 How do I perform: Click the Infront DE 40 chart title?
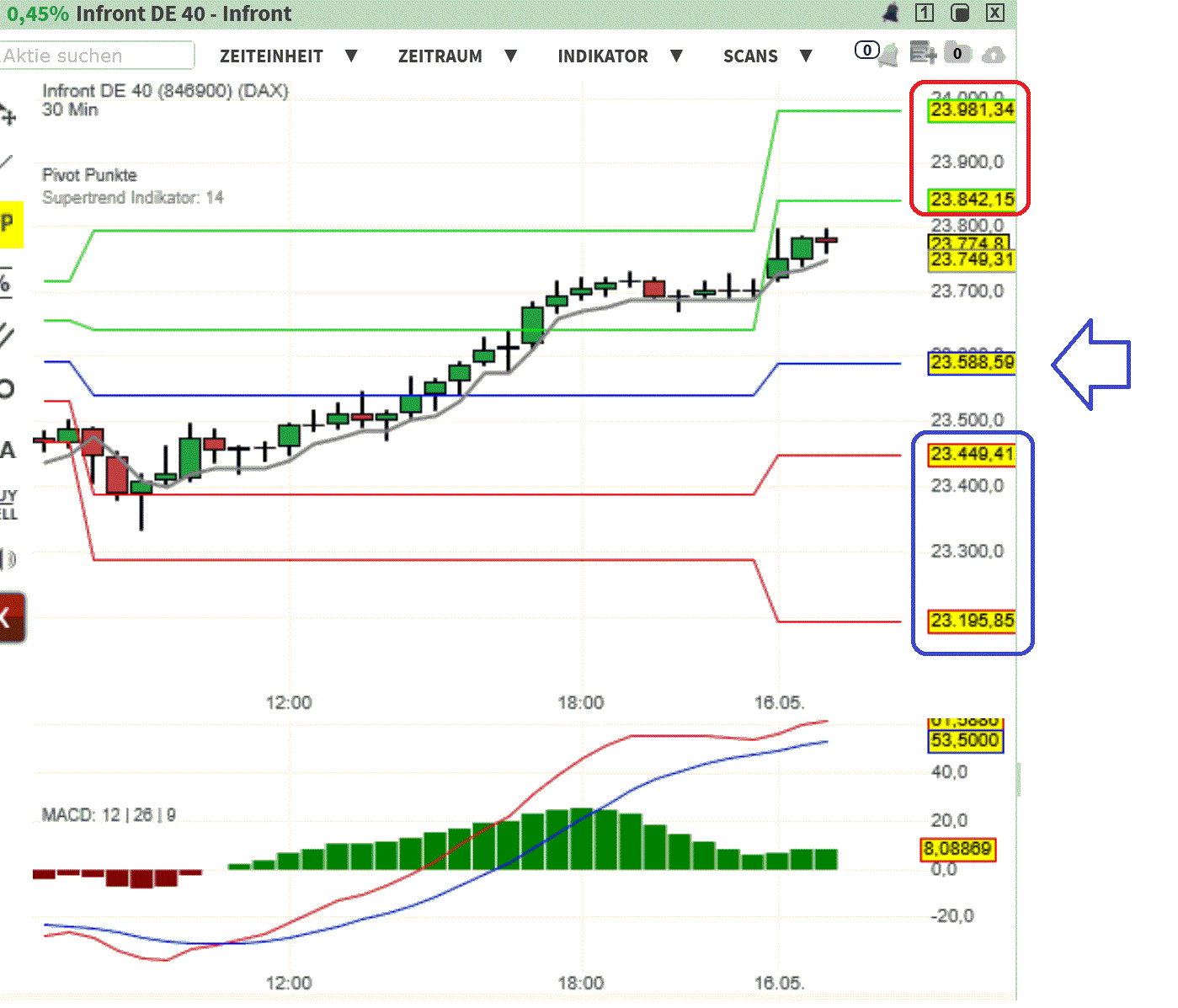[165, 91]
